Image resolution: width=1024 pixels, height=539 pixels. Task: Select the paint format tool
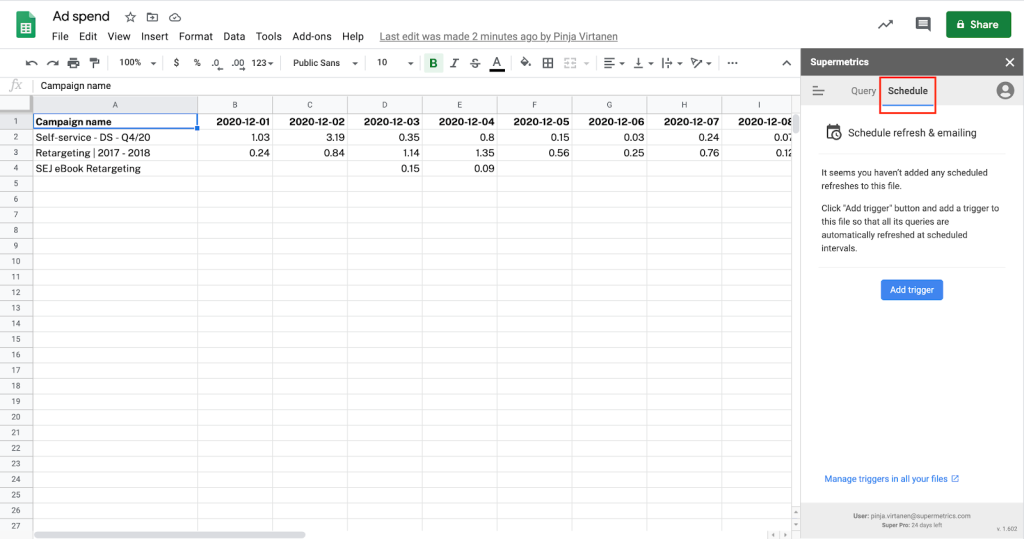pos(94,63)
